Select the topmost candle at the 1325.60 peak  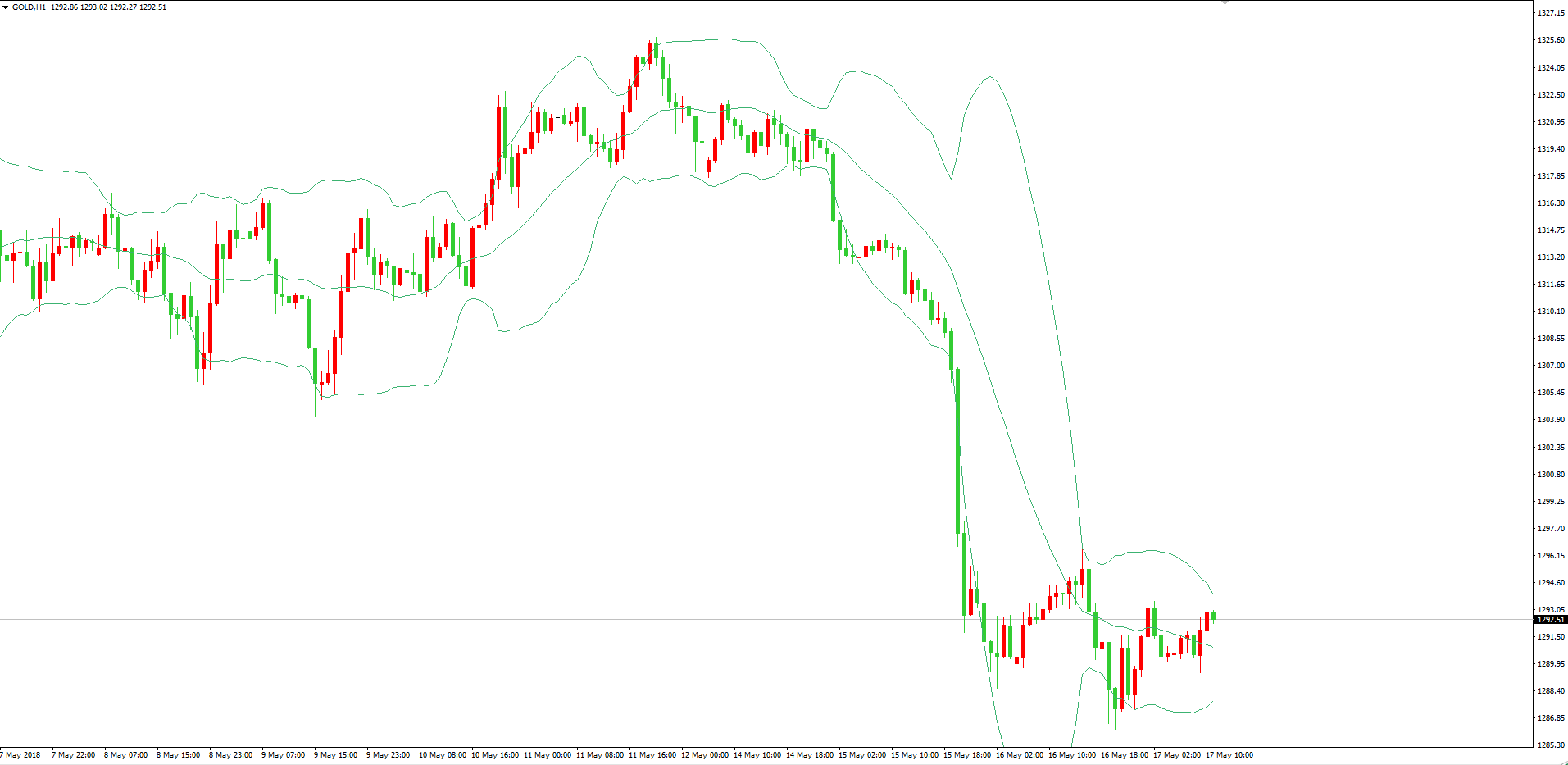pyautogui.click(x=656, y=48)
